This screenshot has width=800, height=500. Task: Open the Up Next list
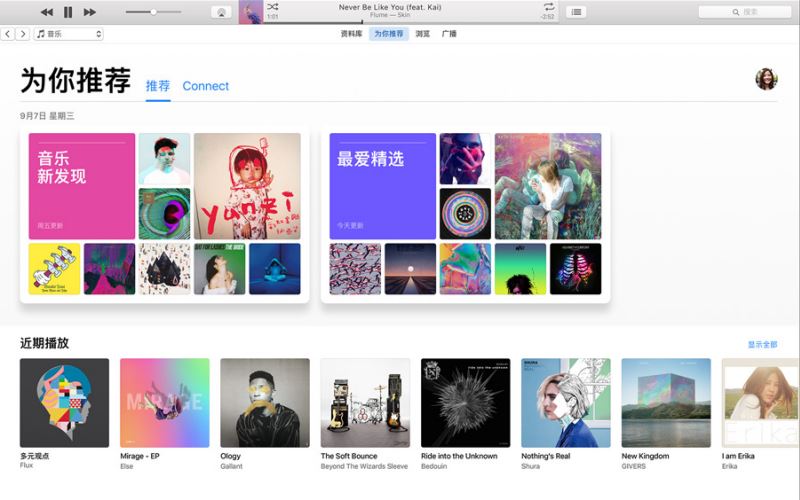tap(576, 12)
